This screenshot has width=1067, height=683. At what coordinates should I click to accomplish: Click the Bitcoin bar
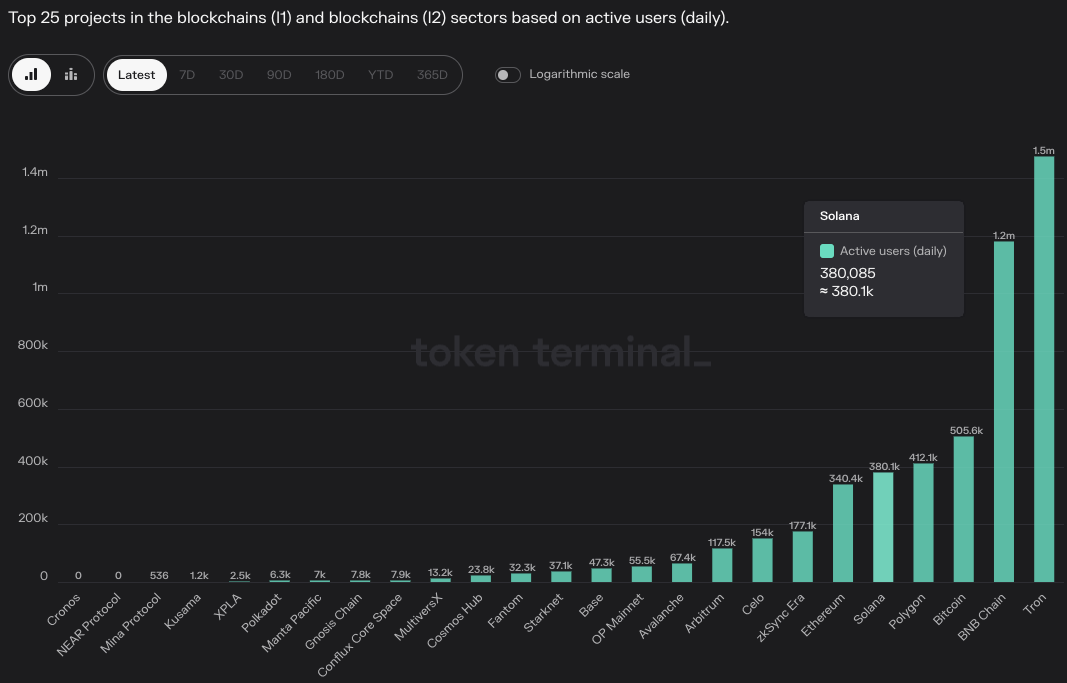pos(964,510)
